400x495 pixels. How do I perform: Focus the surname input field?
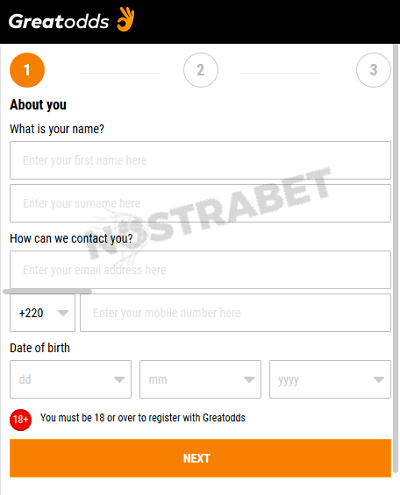[200, 203]
